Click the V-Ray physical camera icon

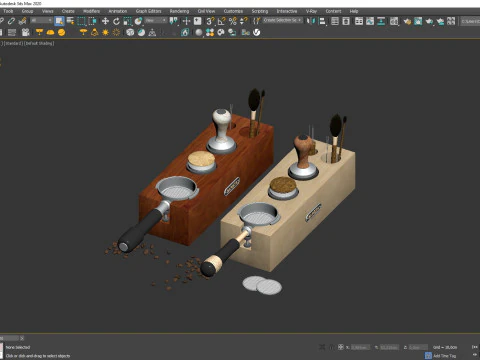coord(26,32)
